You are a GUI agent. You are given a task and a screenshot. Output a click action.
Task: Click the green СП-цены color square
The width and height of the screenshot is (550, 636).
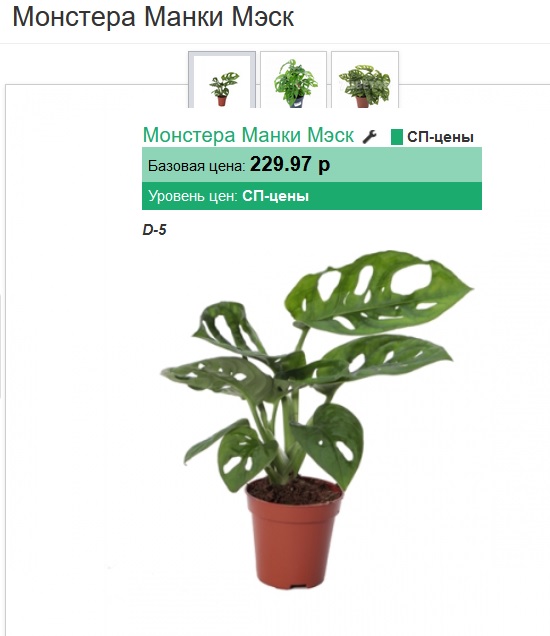point(397,137)
